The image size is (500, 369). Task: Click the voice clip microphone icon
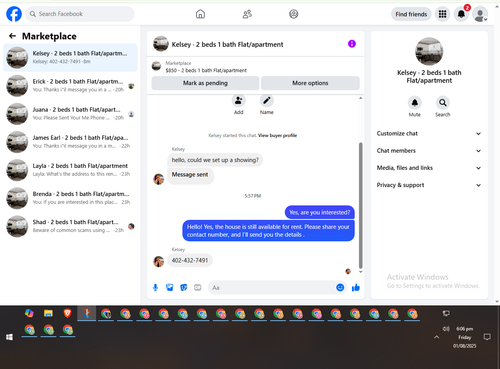(155, 287)
